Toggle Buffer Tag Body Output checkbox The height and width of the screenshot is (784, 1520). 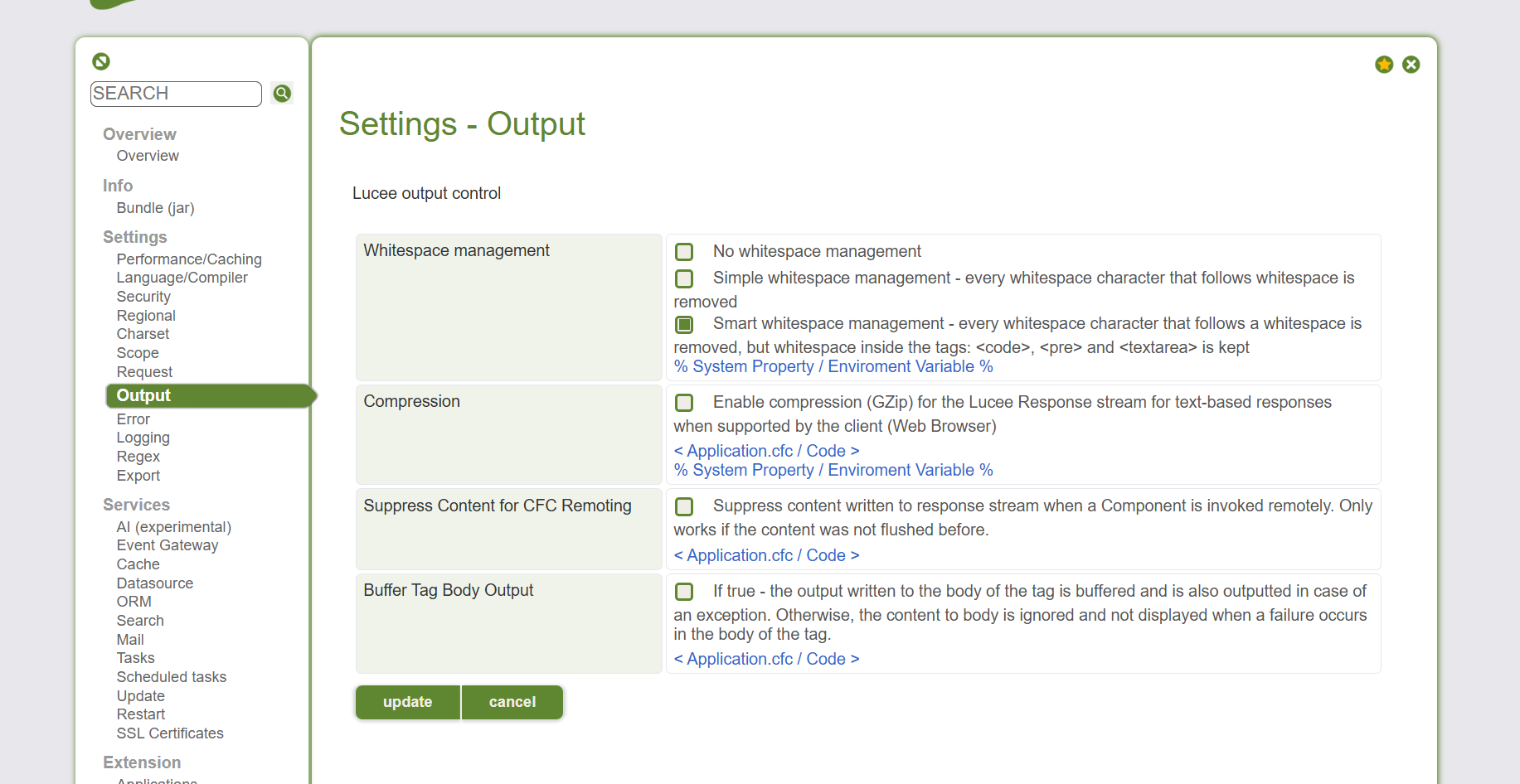[684, 592]
